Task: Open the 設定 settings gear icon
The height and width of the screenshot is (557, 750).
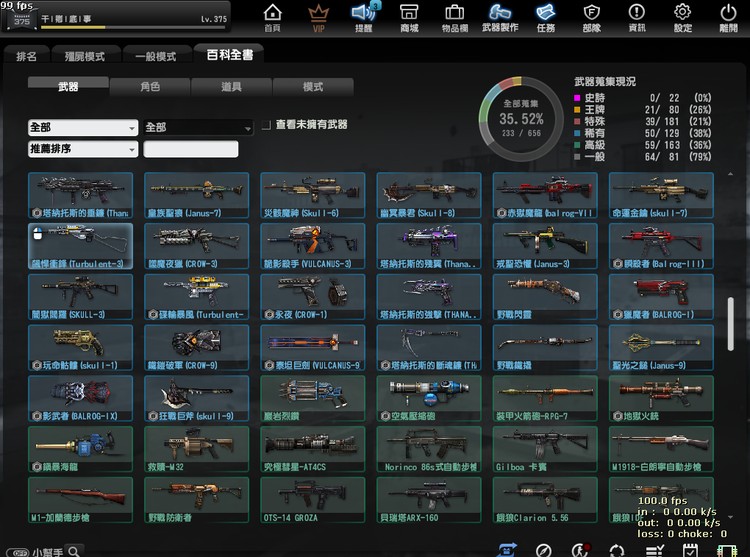Action: (683, 18)
